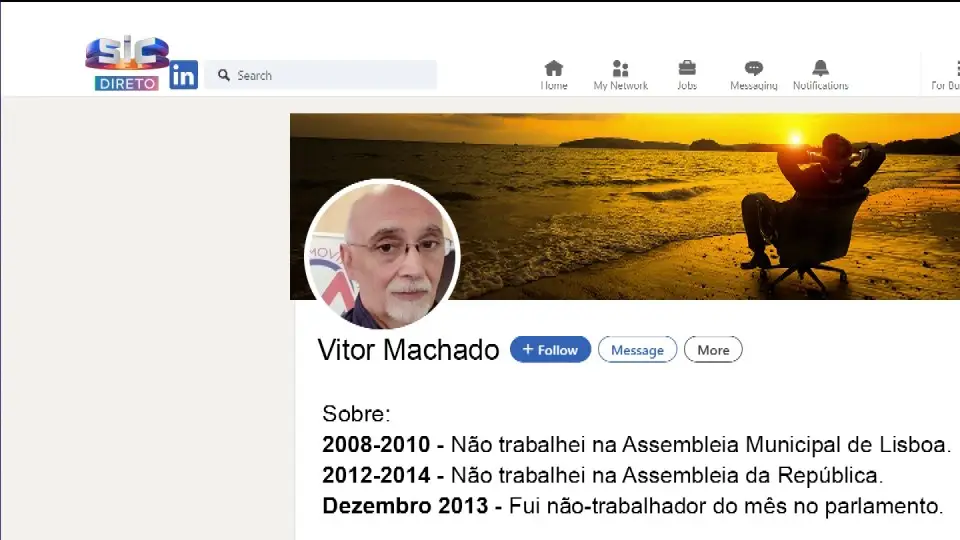Viewport: 960px width, 540px height.
Task: Focus the Search input field
Action: click(321, 75)
